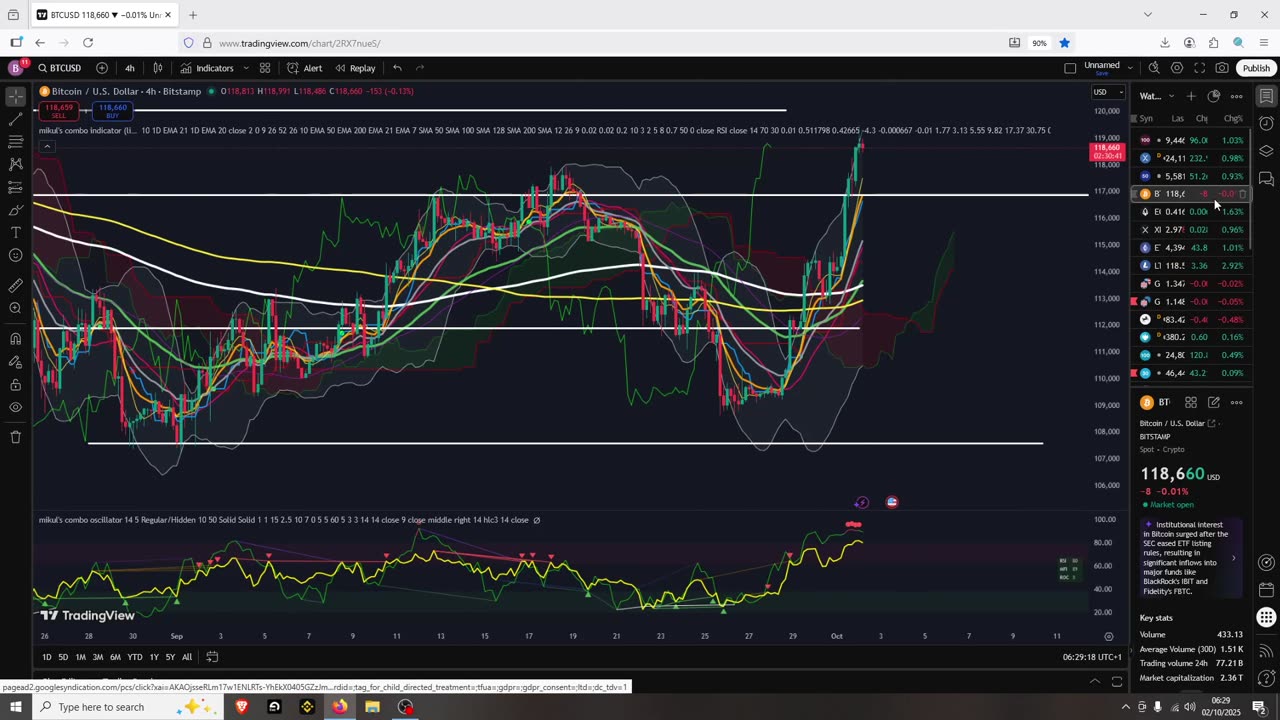Select the 5D time range
Image resolution: width=1280 pixels, height=720 pixels.
(63, 657)
